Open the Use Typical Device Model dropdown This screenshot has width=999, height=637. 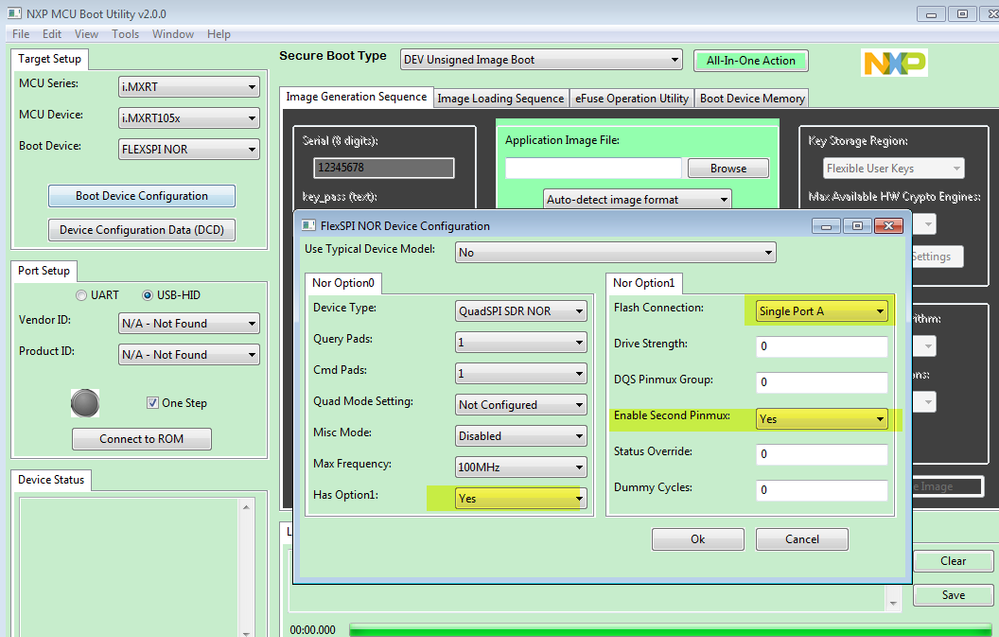point(614,252)
